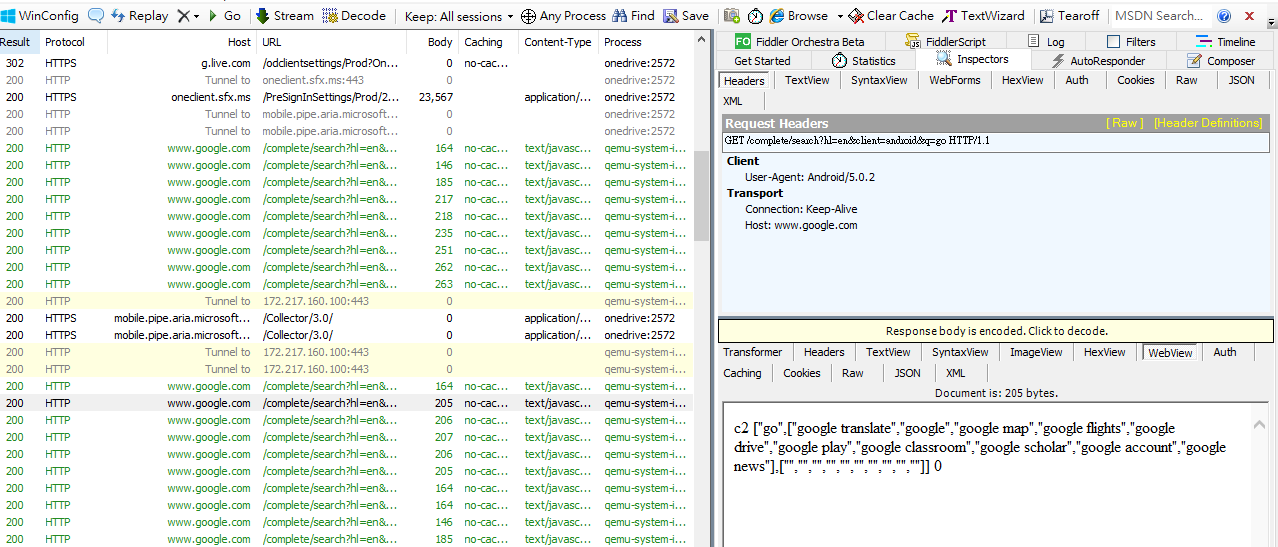Image resolution: width=1278 pixels, height=547 pixels.
Task: Click the timer stopwatch icon in toolbar
Action: [x=755, y=16]
